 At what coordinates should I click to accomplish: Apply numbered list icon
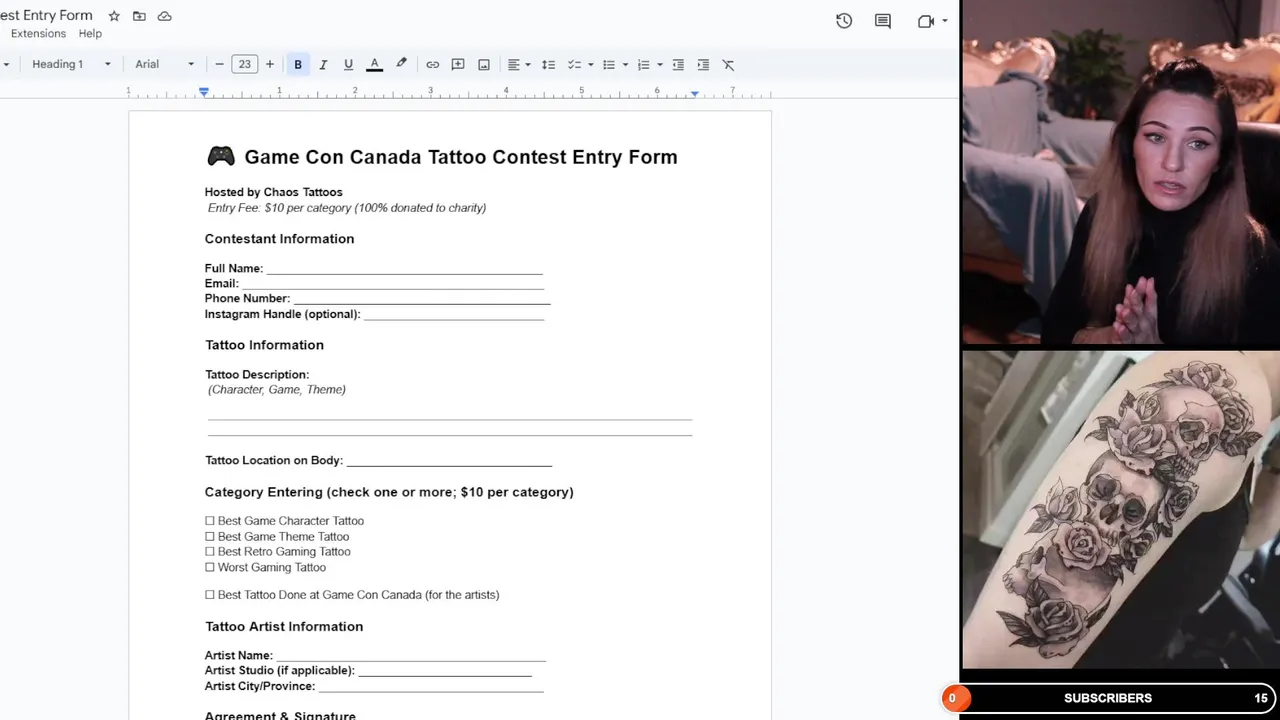[x=643, y=64]
